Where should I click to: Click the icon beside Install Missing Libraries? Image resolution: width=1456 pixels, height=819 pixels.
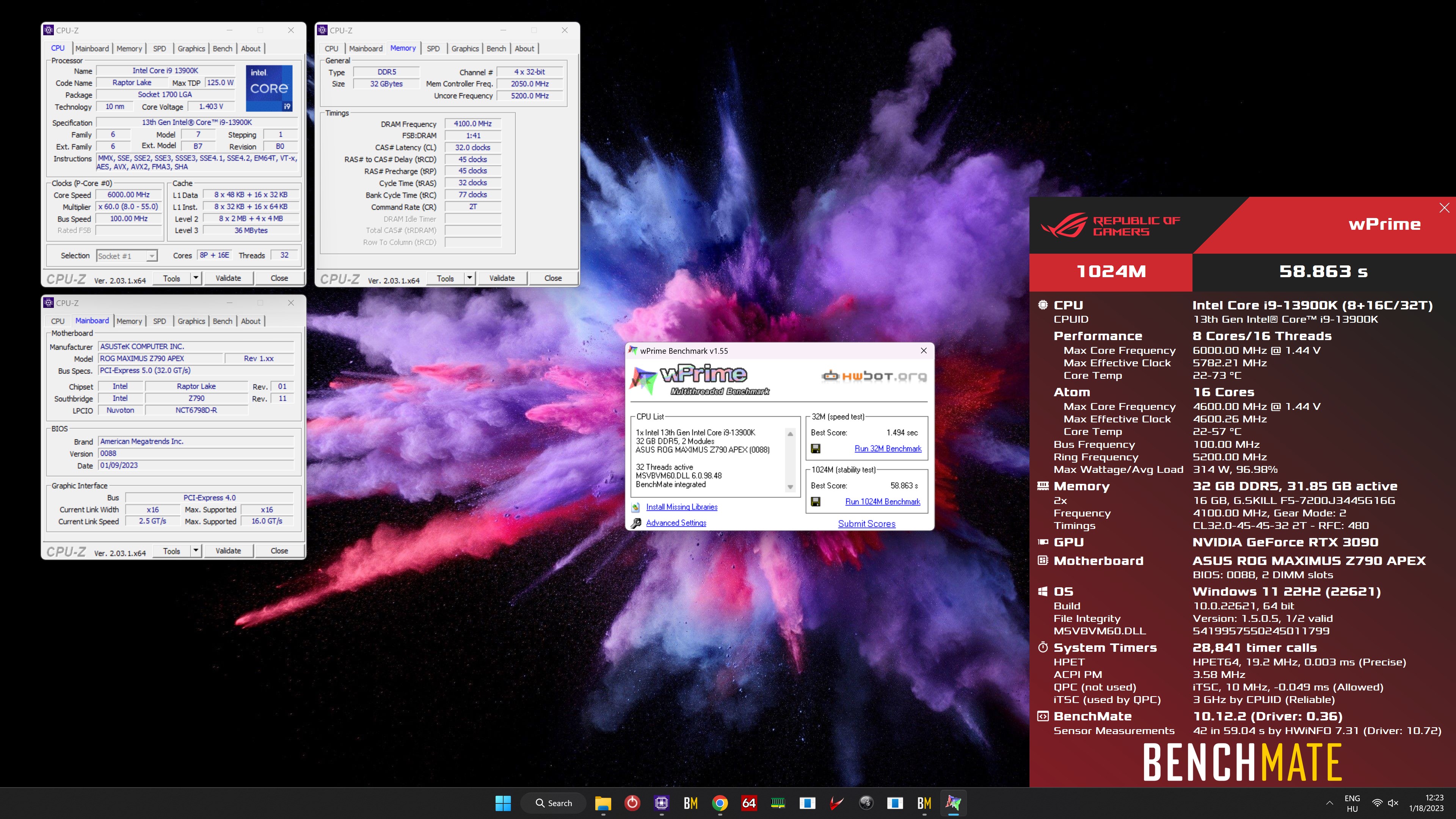click(636, 507)
